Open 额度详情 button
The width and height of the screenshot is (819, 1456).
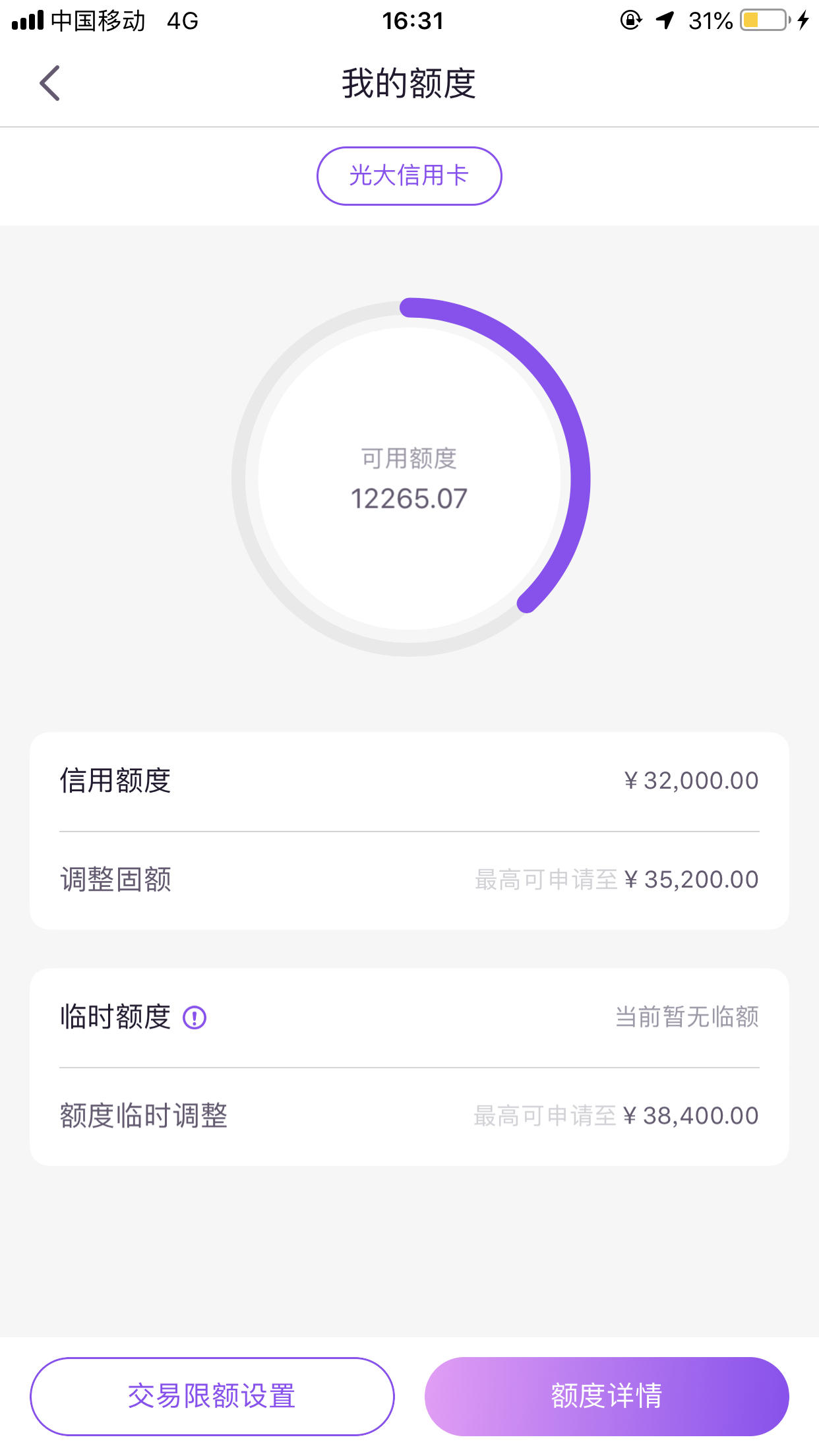coord(607,1396)
